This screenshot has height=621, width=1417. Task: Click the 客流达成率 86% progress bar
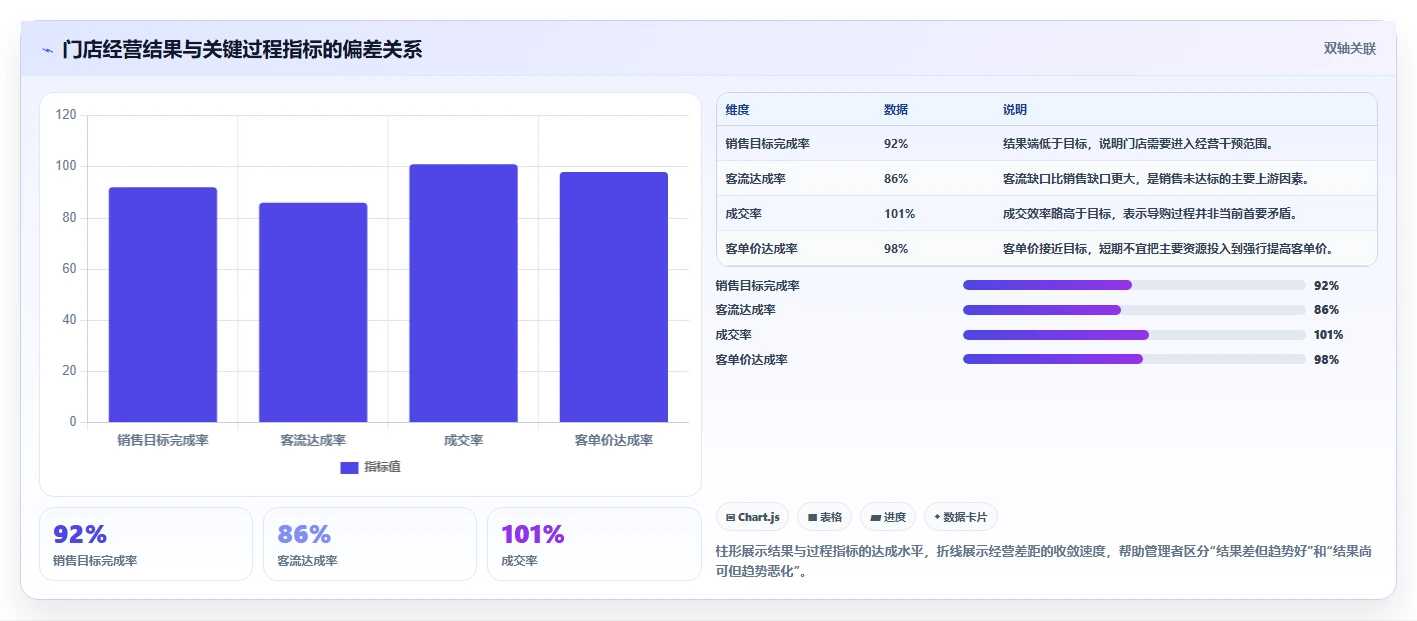(x=1134, y=310)
